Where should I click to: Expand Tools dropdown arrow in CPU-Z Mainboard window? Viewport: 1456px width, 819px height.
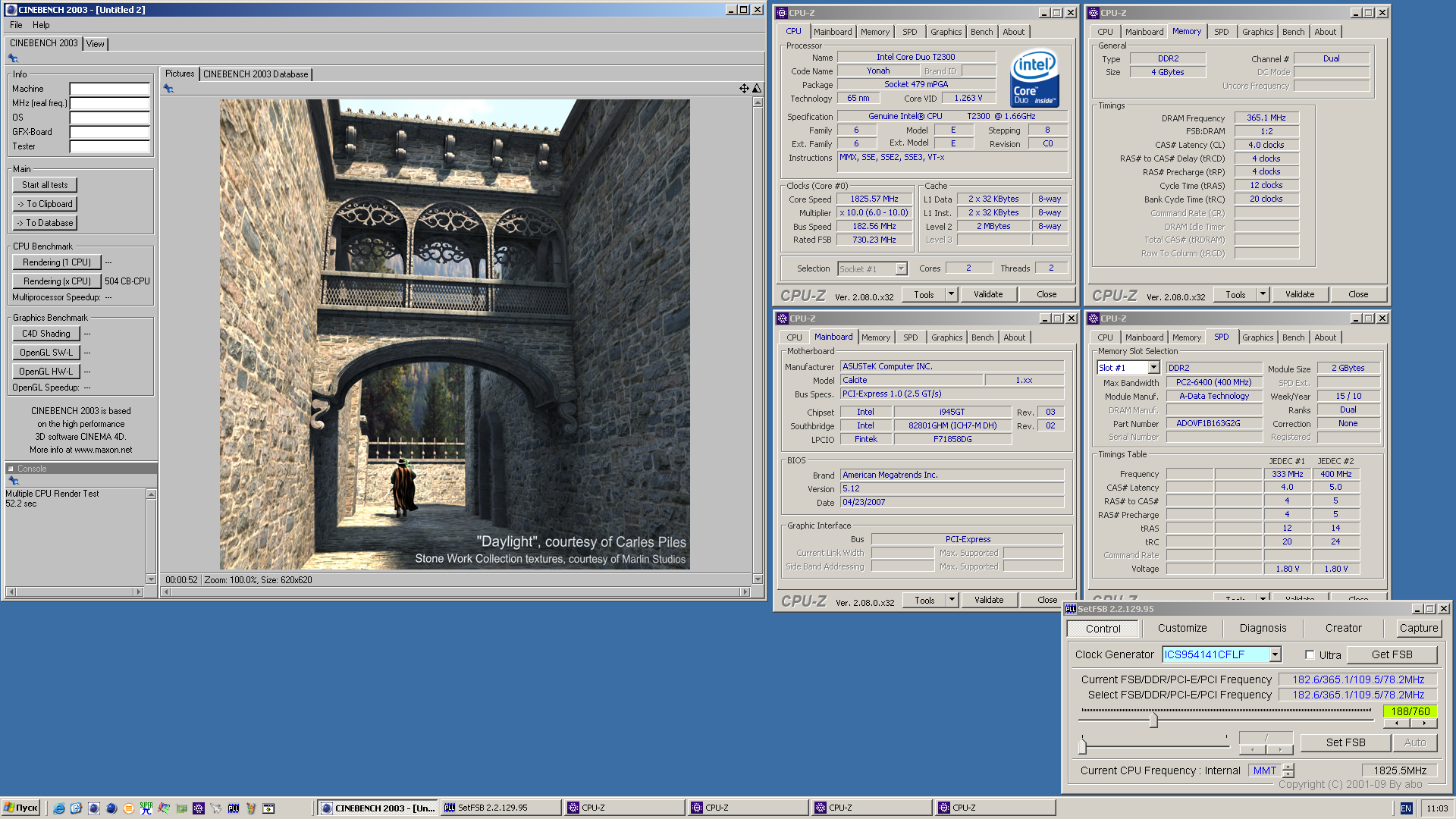952,600
